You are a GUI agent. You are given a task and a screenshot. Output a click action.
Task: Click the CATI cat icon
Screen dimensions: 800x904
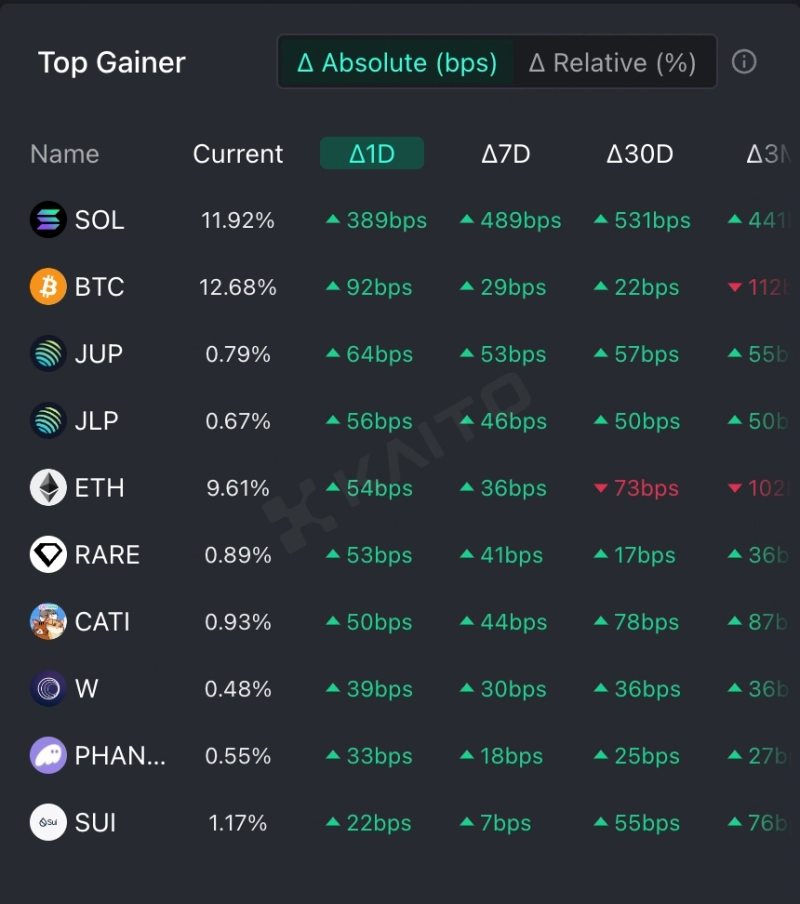tap(48, 622)
